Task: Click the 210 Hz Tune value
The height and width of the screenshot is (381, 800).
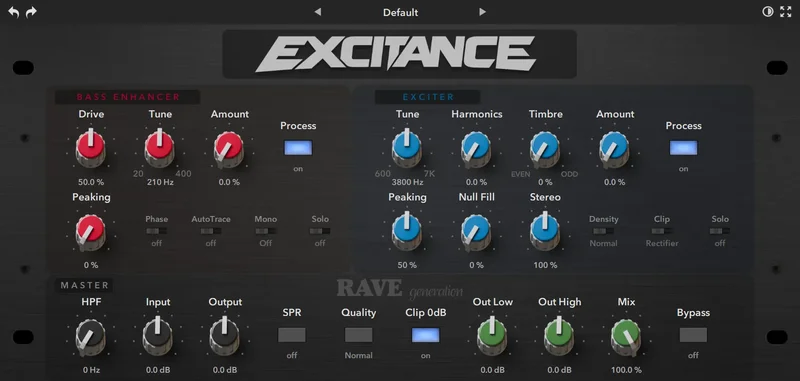Action: [x=160, y=182]
